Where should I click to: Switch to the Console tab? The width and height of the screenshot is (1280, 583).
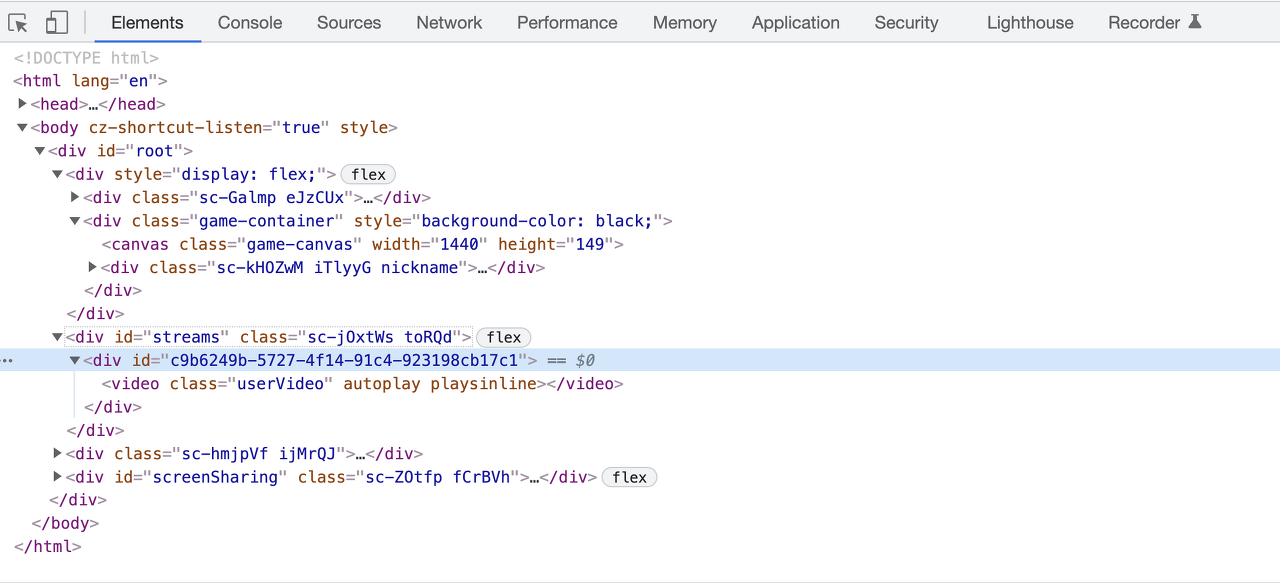[250, 22]
